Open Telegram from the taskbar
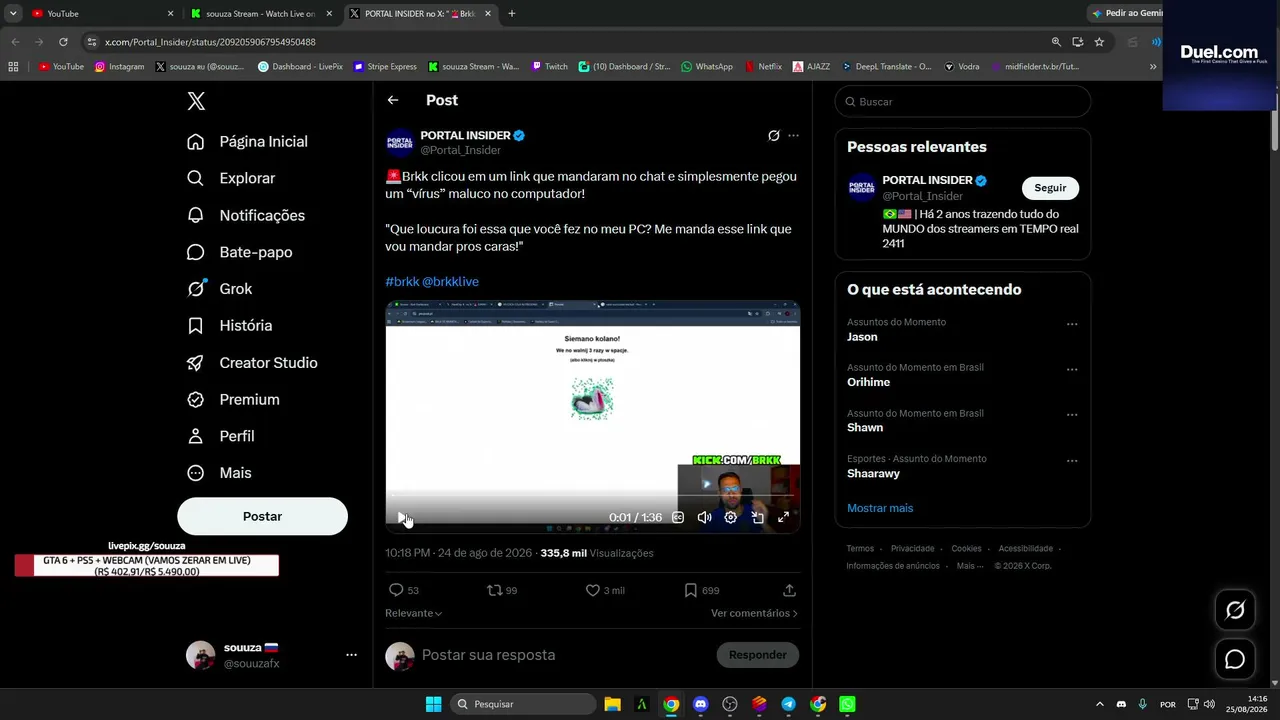The width and height of the screenshot is (1280, 720). tap(788, 704)
